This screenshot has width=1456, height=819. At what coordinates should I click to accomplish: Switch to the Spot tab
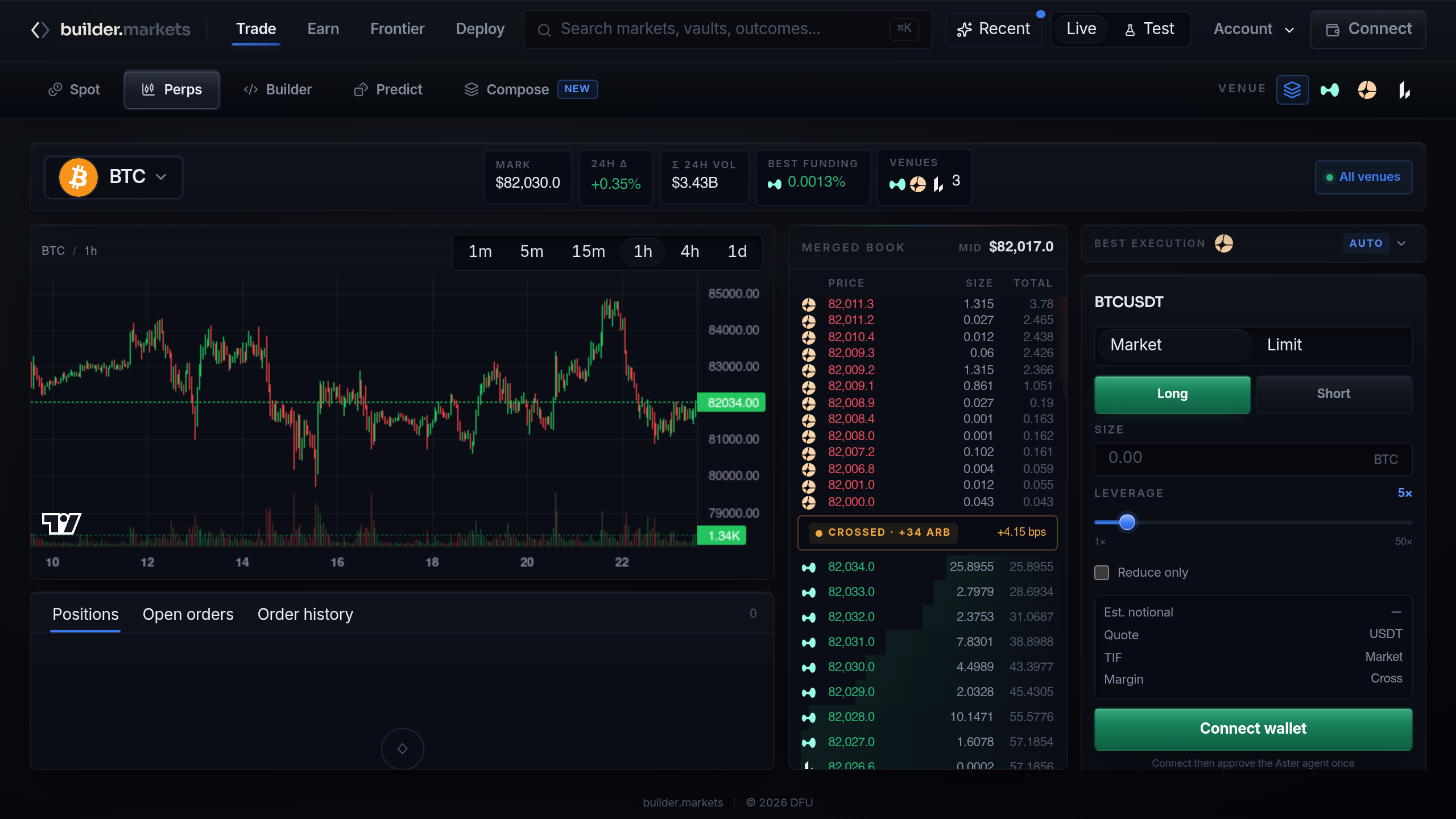(74, 90)
